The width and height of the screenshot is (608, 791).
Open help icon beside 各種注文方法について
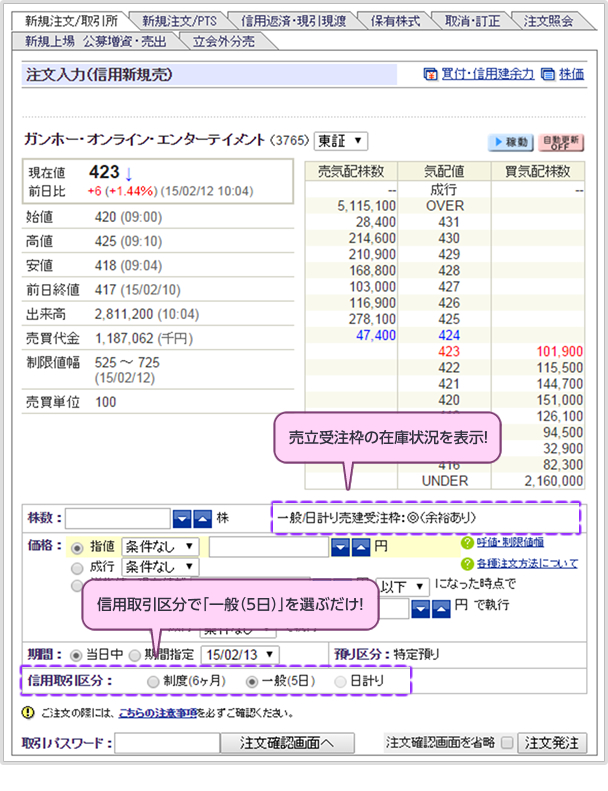click(467, 564)
